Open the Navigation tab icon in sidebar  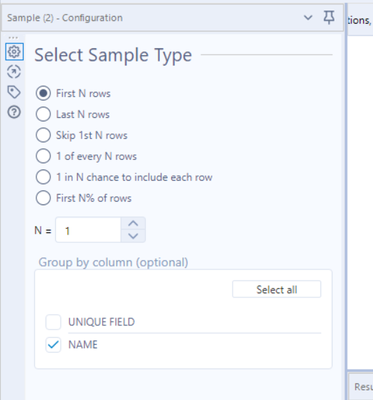click(14, 72)
